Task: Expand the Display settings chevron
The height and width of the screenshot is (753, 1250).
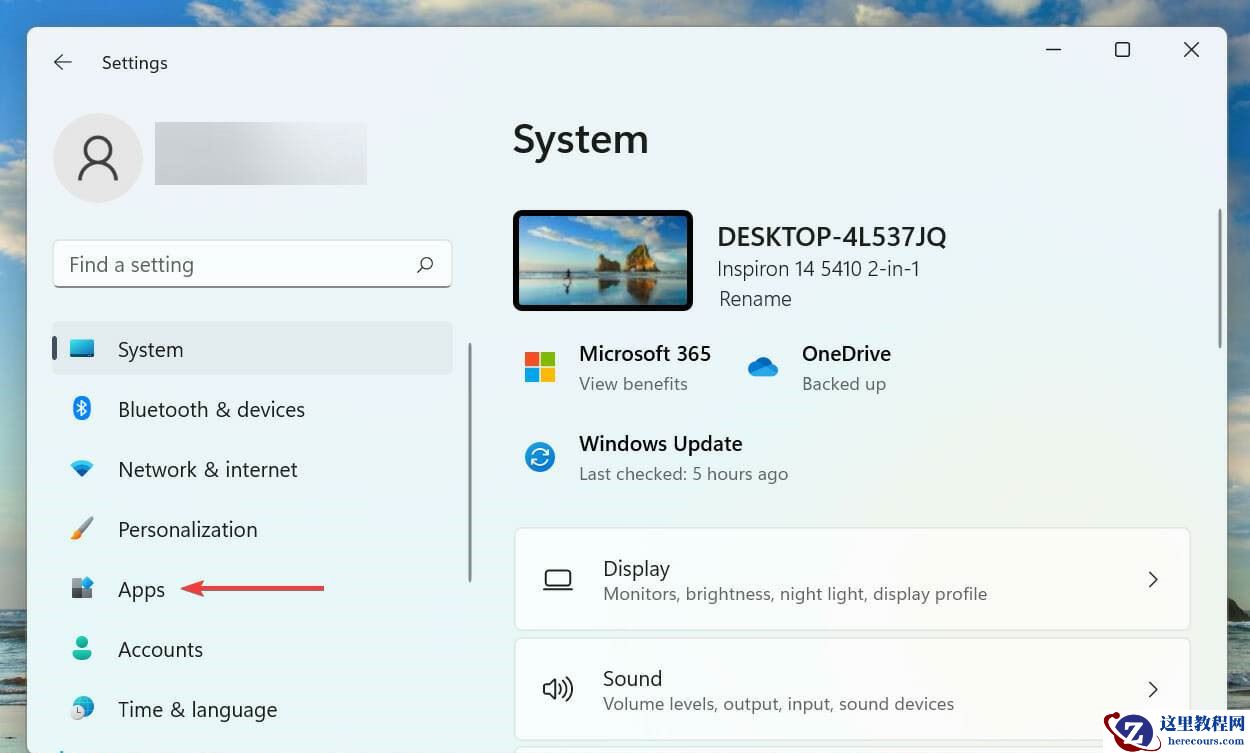Action: tap(1153, 579)
